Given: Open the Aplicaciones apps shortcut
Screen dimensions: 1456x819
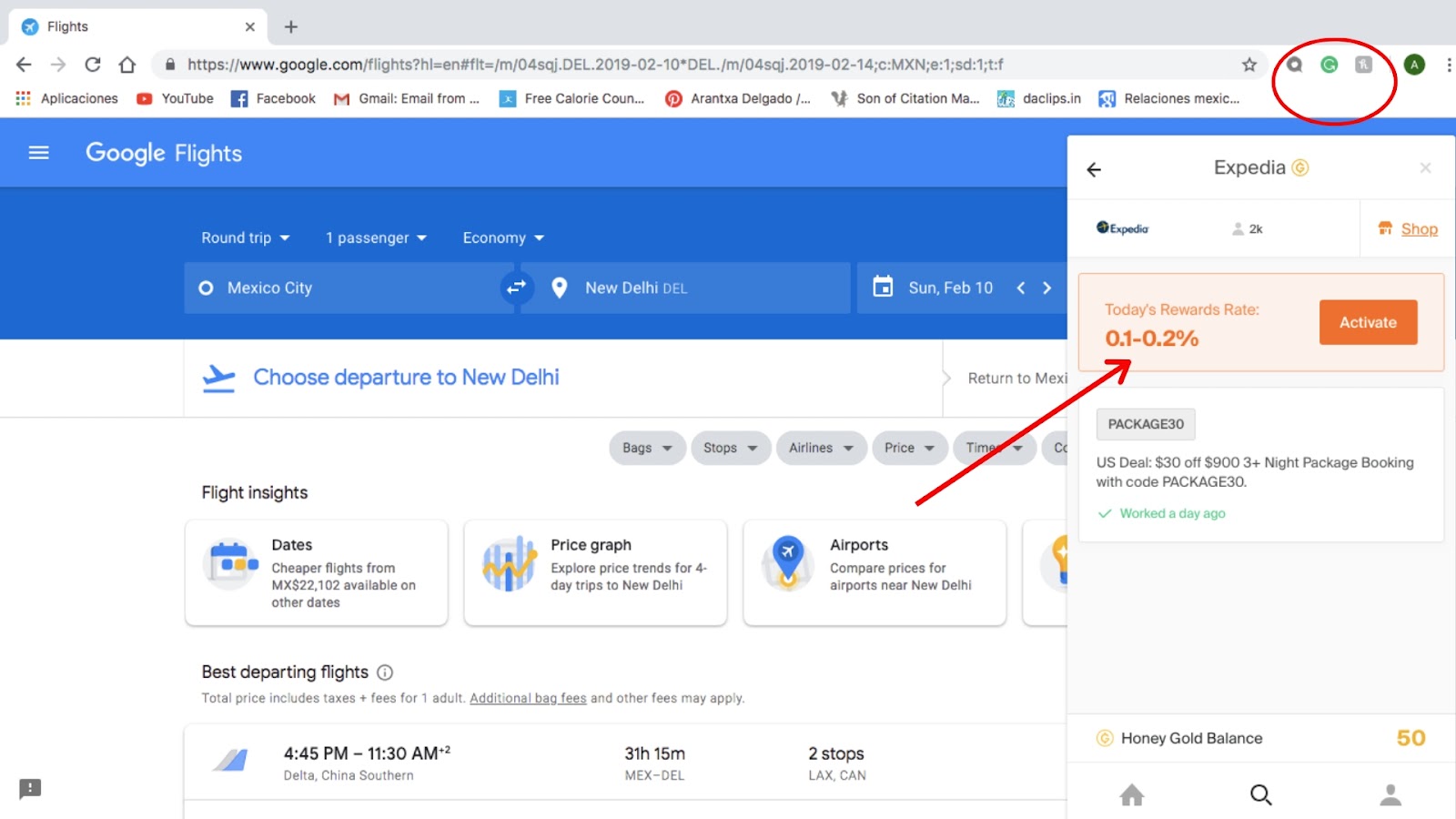Looking at the screenshot, I should (x=67, y=98).
